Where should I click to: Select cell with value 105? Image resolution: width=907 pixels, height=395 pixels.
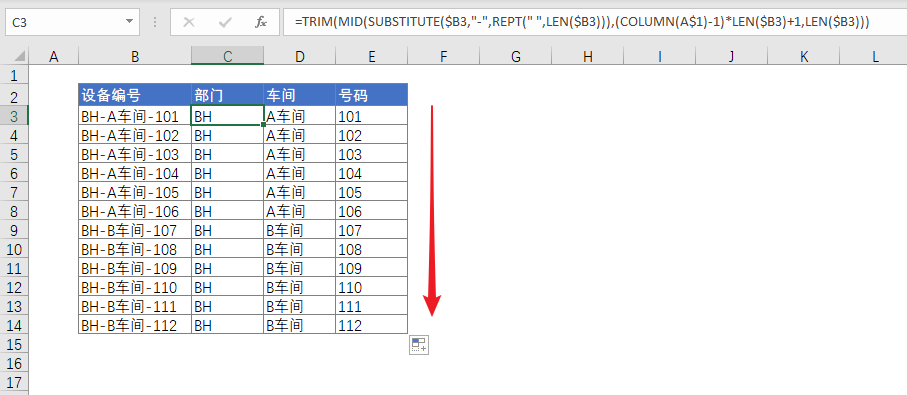(x=371, y=192)
